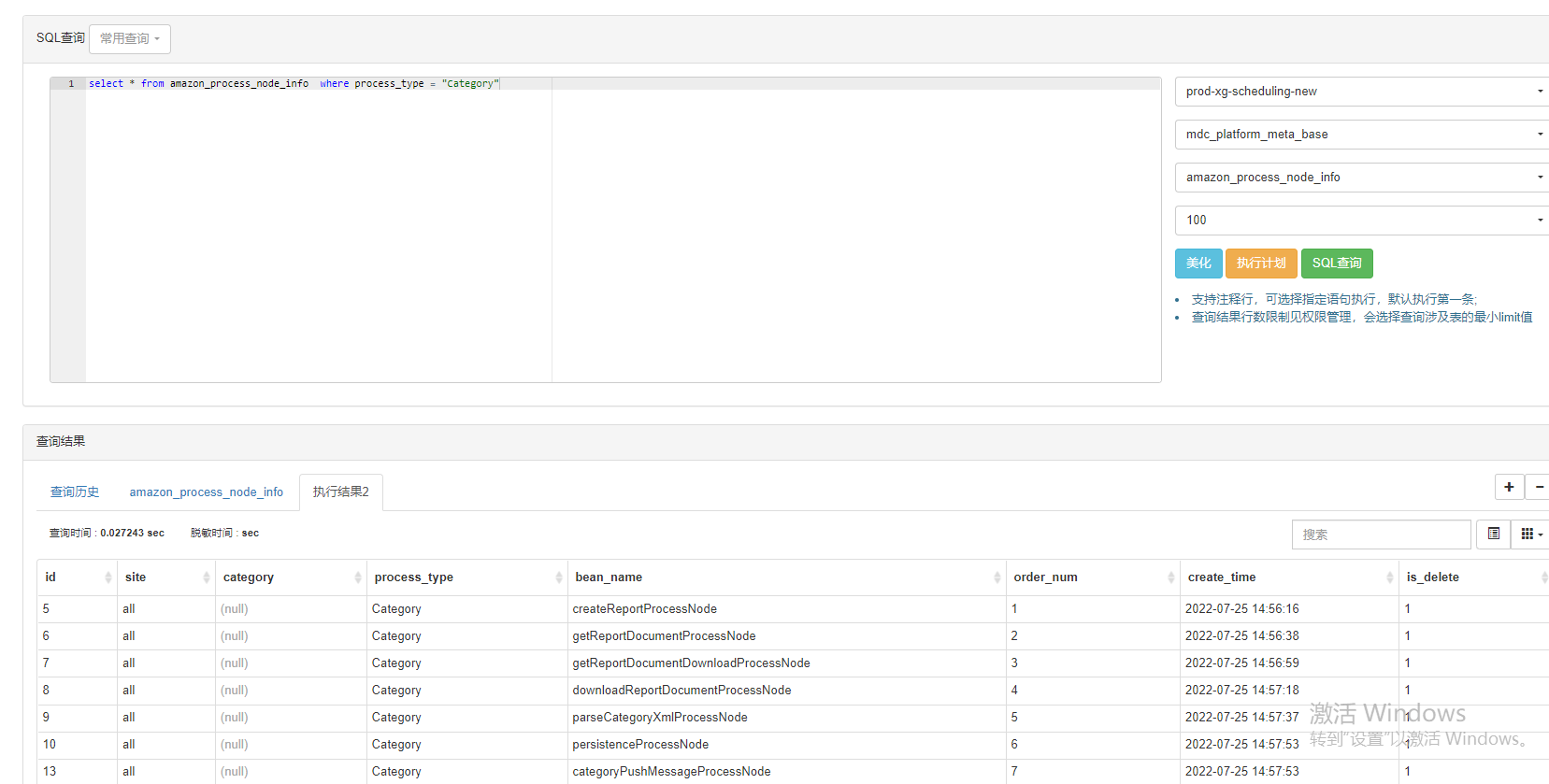Sort by process_type column arrows

[x=559, y=577]
